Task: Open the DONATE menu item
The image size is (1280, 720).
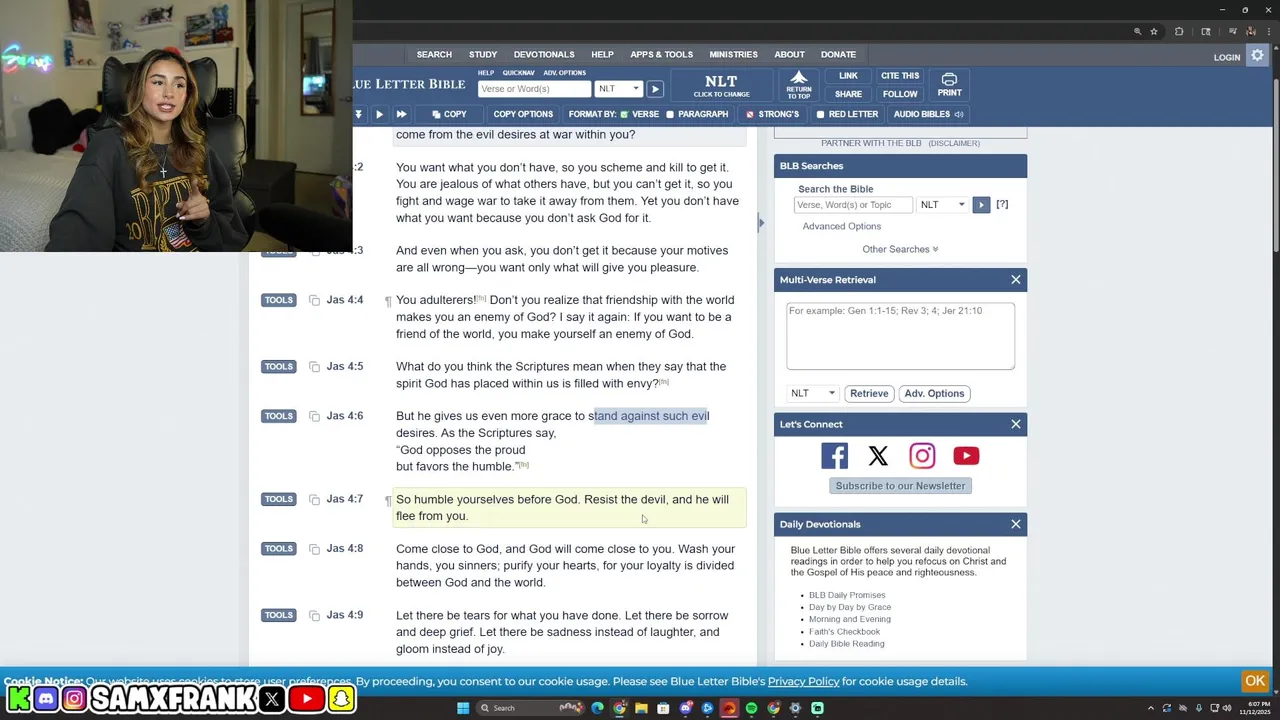Action: pos(838,54)
